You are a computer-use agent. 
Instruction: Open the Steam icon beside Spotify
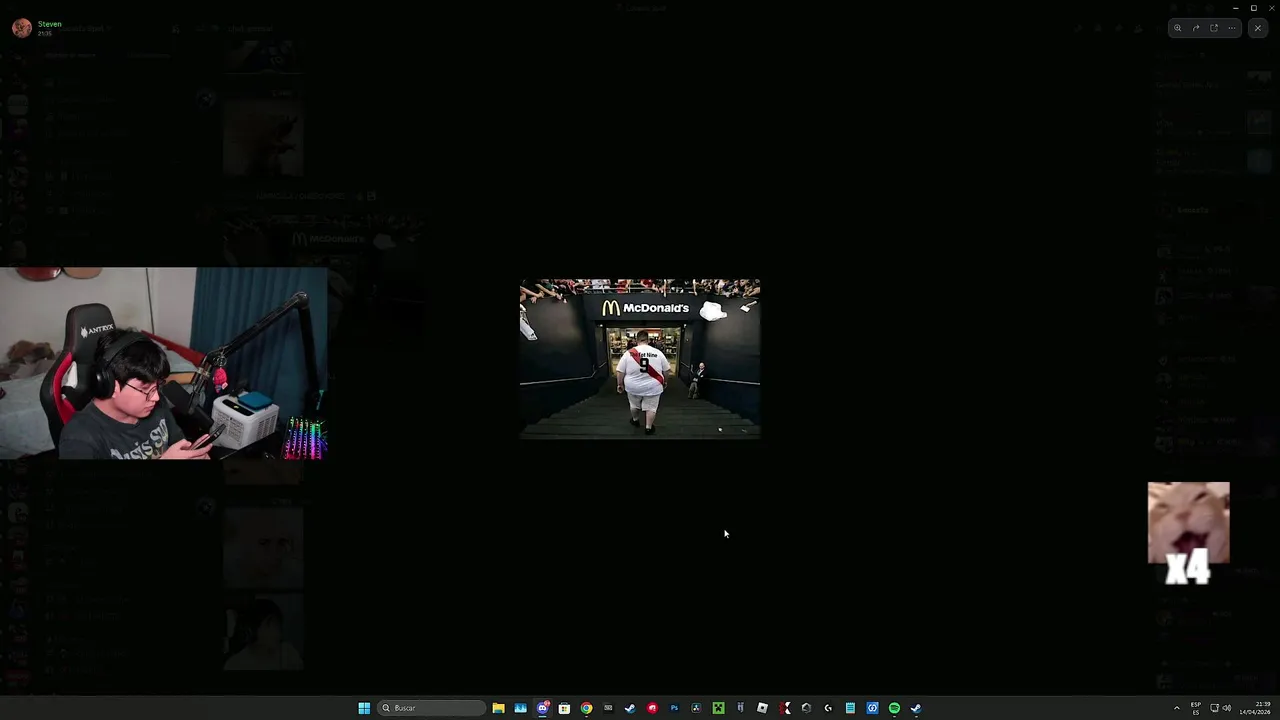[x=916, y=708]
